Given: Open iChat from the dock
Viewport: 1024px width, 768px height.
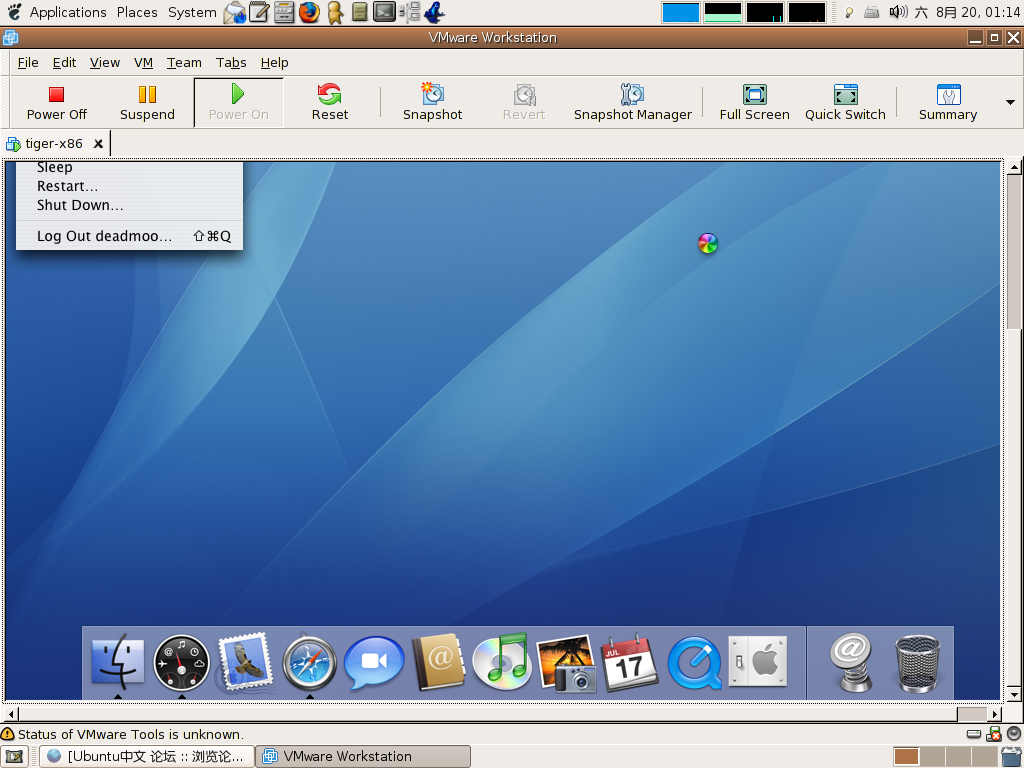Looking at the screenshot, I should tap(374, 662).
